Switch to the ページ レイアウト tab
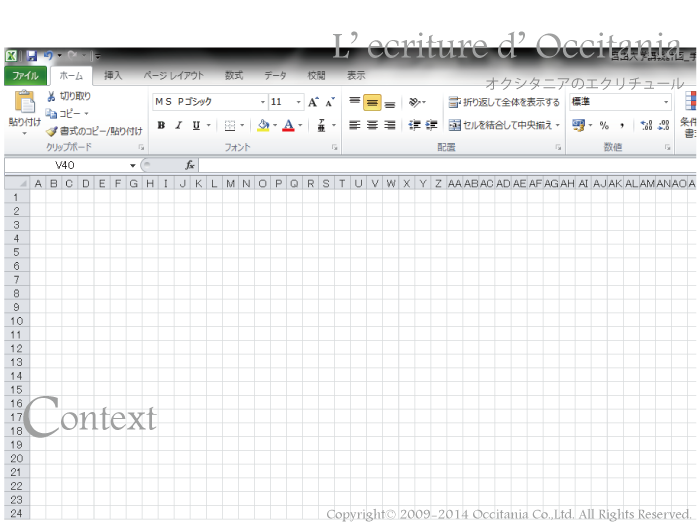700x531 pixels. [x=174, y=75]
